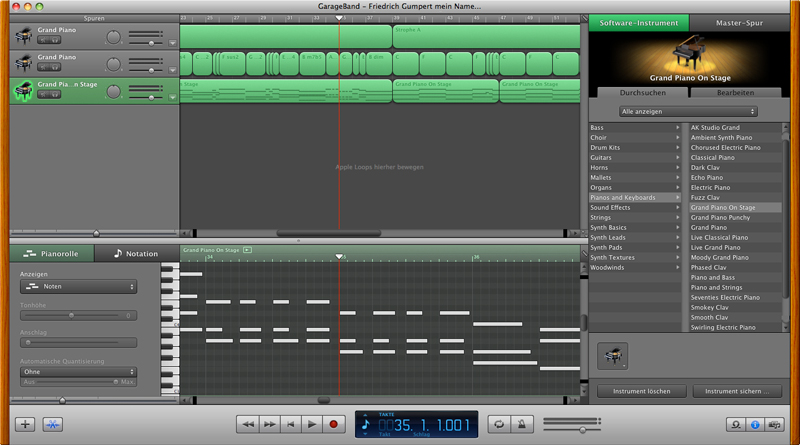Screen dimensions: 800x445
Task: Click the rewind transport button
Action: pyautogui.click(x=247, y=424)
